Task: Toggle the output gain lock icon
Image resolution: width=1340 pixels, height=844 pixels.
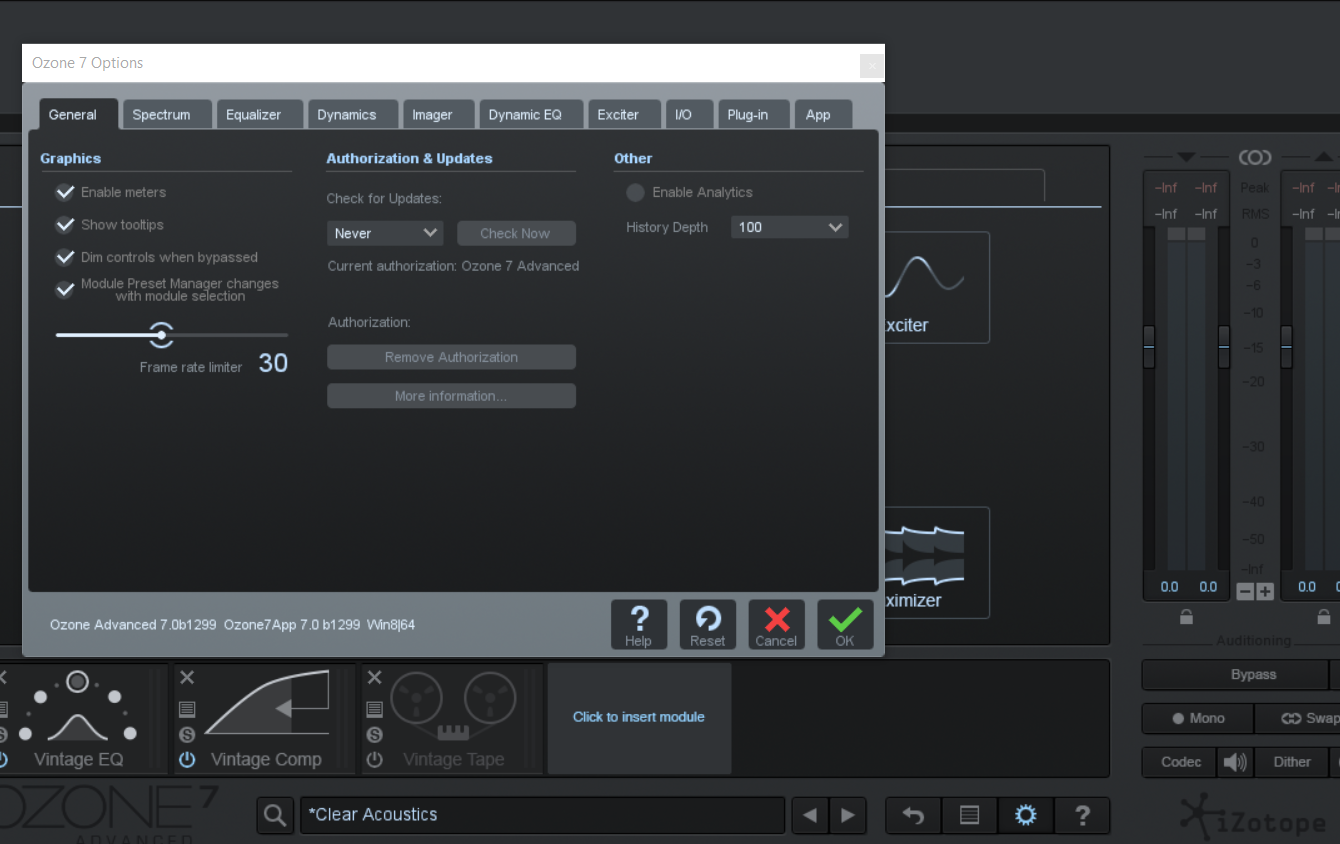Action: [1324, 617]
